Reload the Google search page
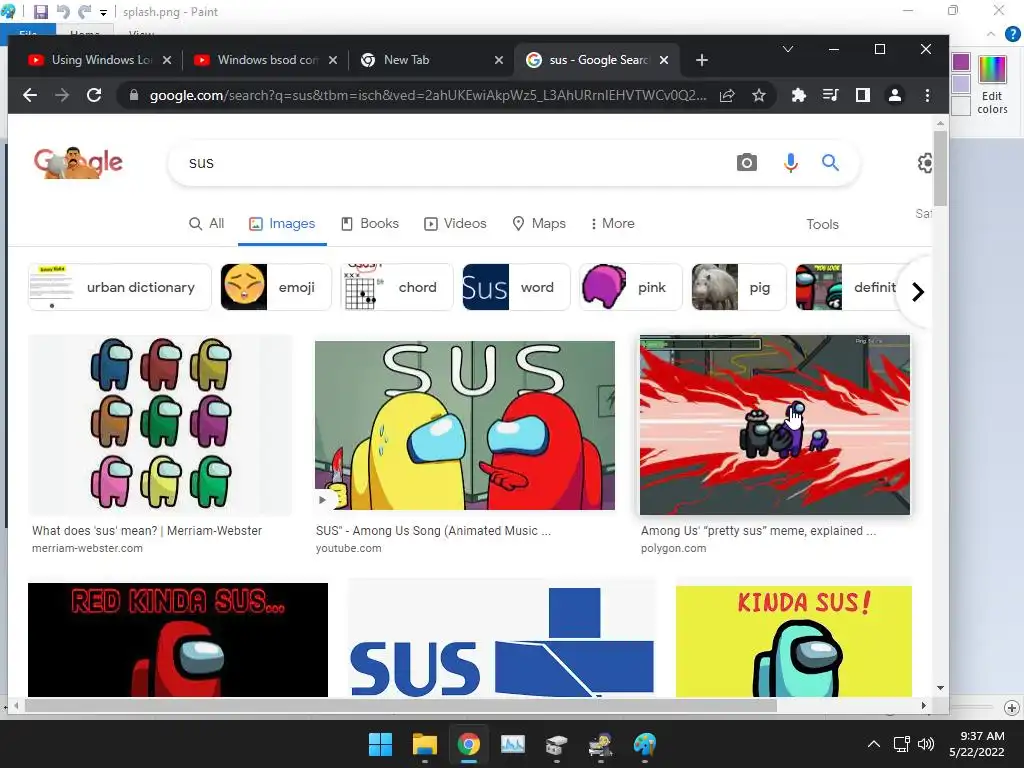 [94, 95]
